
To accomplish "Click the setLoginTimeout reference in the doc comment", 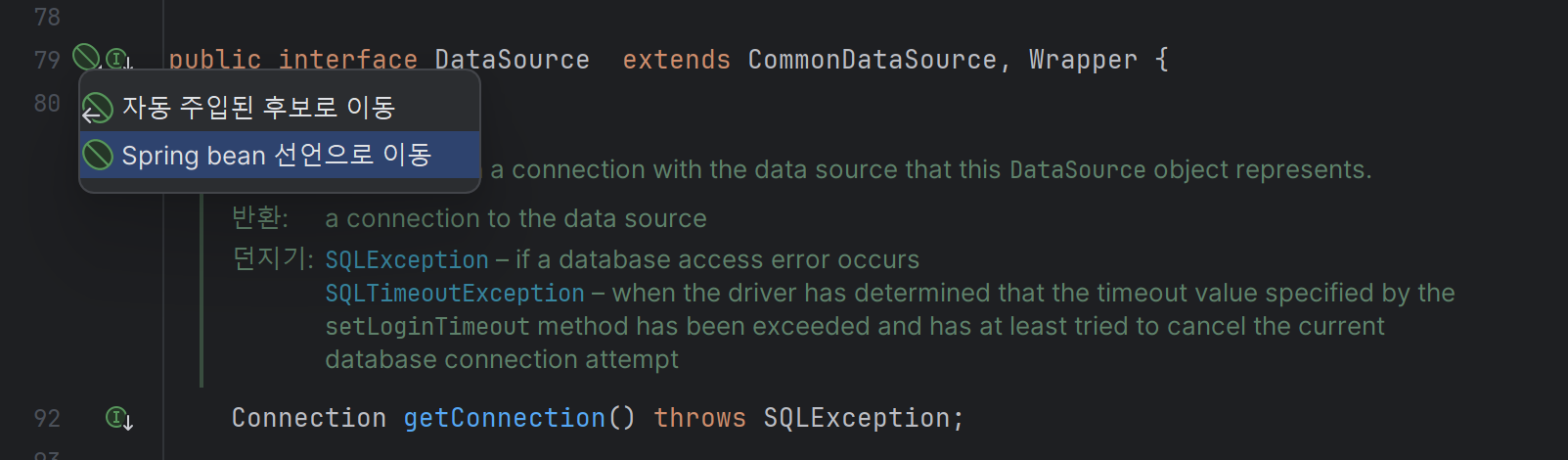I will pyautogui.click(x=427, y=326).
